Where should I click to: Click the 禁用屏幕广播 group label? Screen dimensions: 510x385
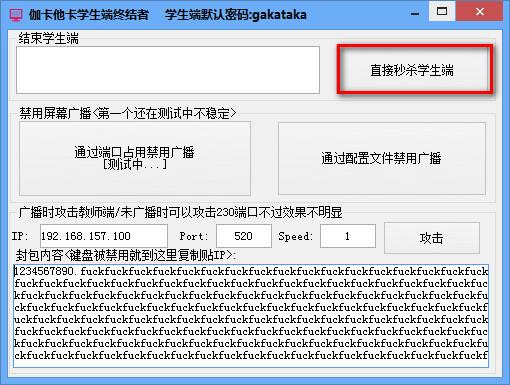(128, 113)
